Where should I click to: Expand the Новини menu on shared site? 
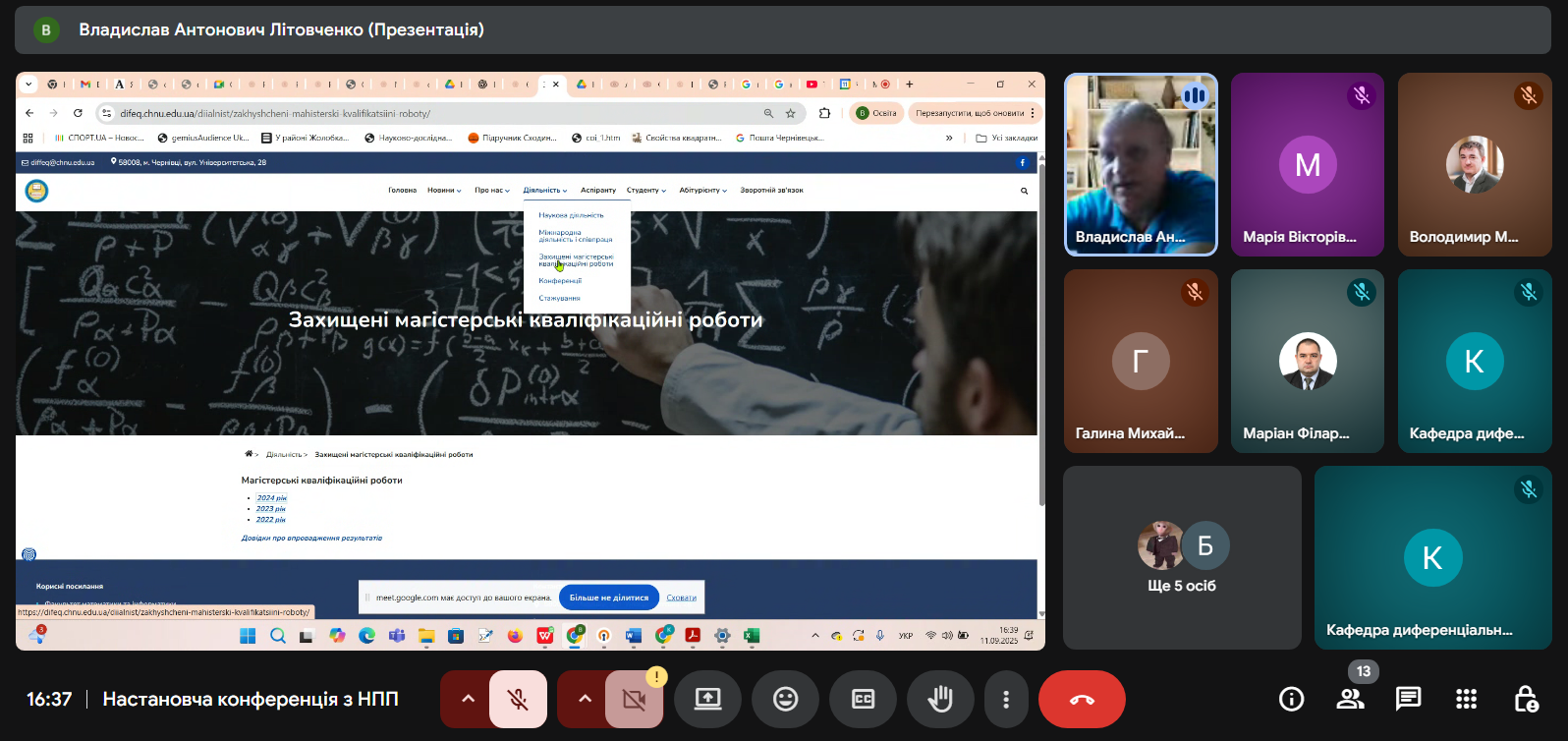pyautogui.click(x=444, y=191)
